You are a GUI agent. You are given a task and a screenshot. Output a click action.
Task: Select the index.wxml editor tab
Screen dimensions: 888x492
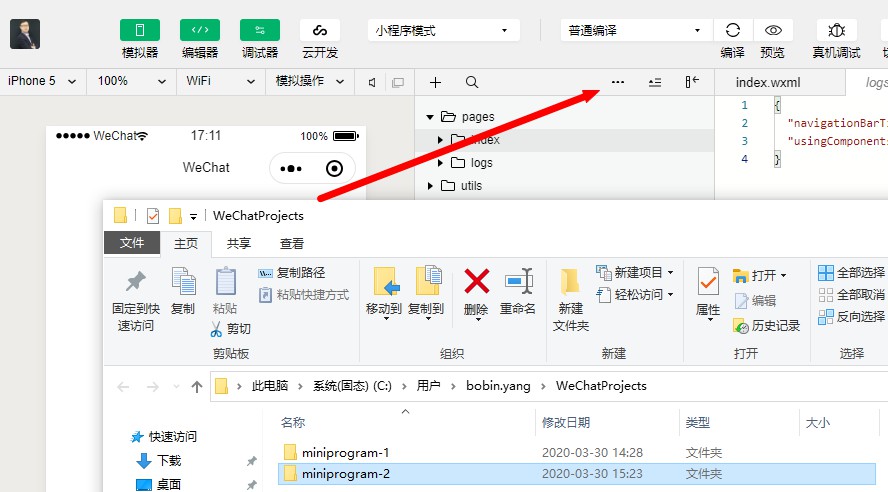point(767,82)
